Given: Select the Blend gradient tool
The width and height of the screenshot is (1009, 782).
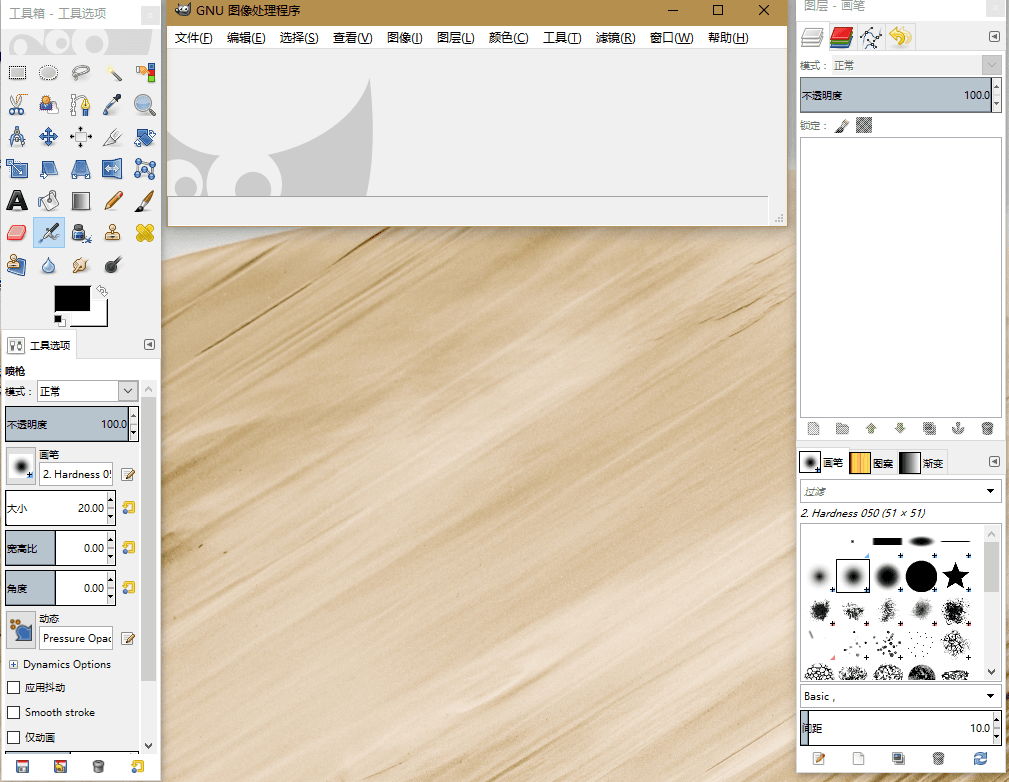Looking at the screenshot, I should pos(80,201).
